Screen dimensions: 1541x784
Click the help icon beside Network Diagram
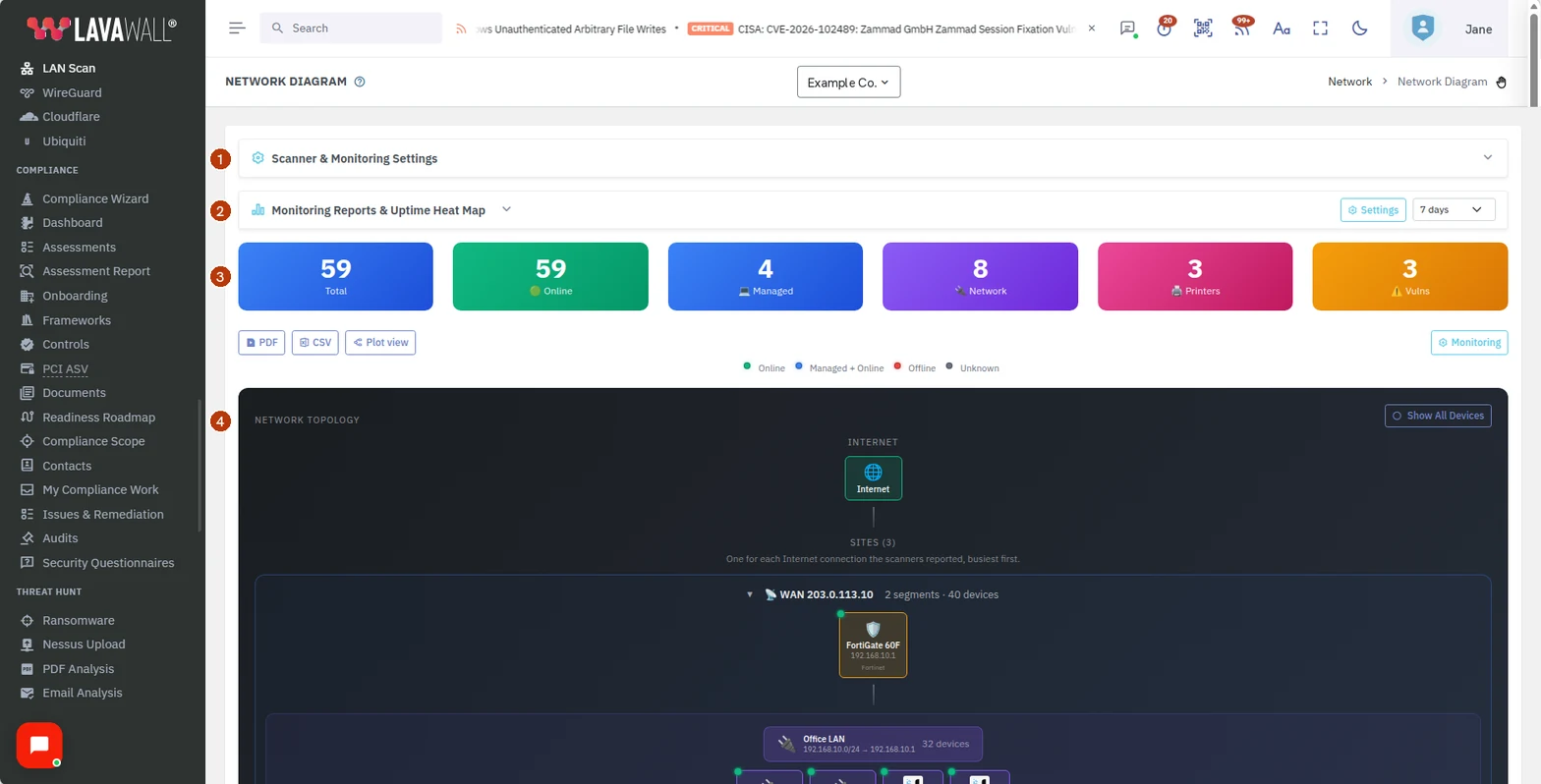[x=360, y=82]
